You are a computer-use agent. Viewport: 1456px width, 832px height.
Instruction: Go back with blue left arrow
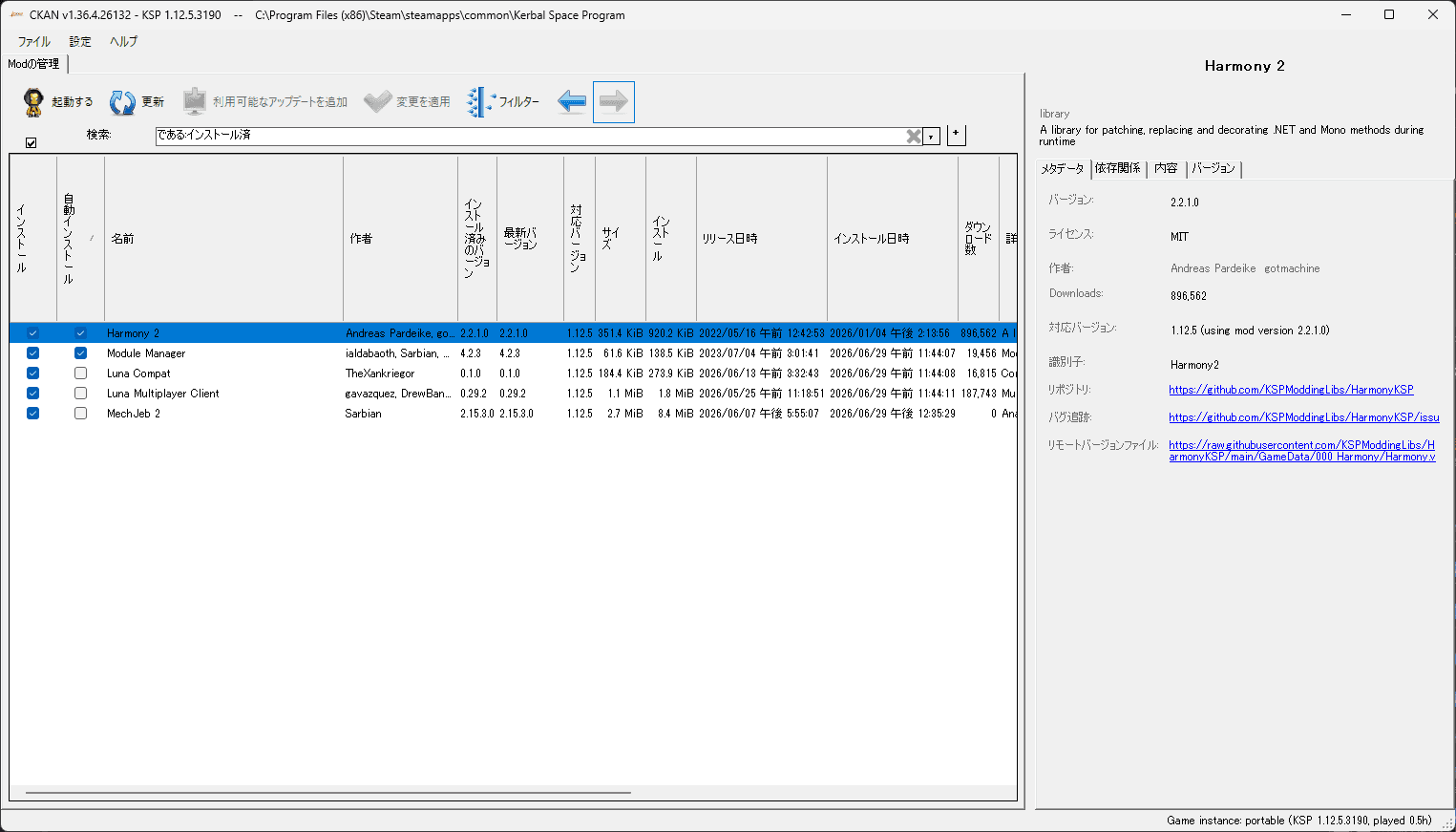572,101
